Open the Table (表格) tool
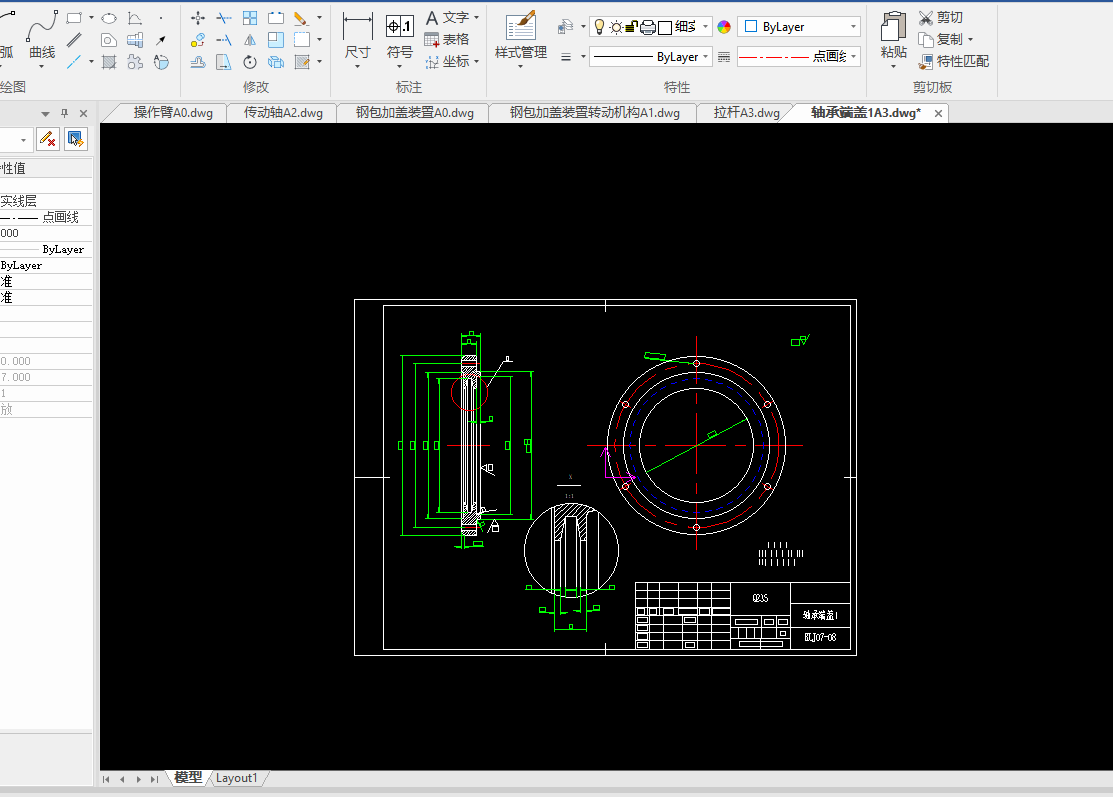The image size is (1113, 797). coord(446,40)
